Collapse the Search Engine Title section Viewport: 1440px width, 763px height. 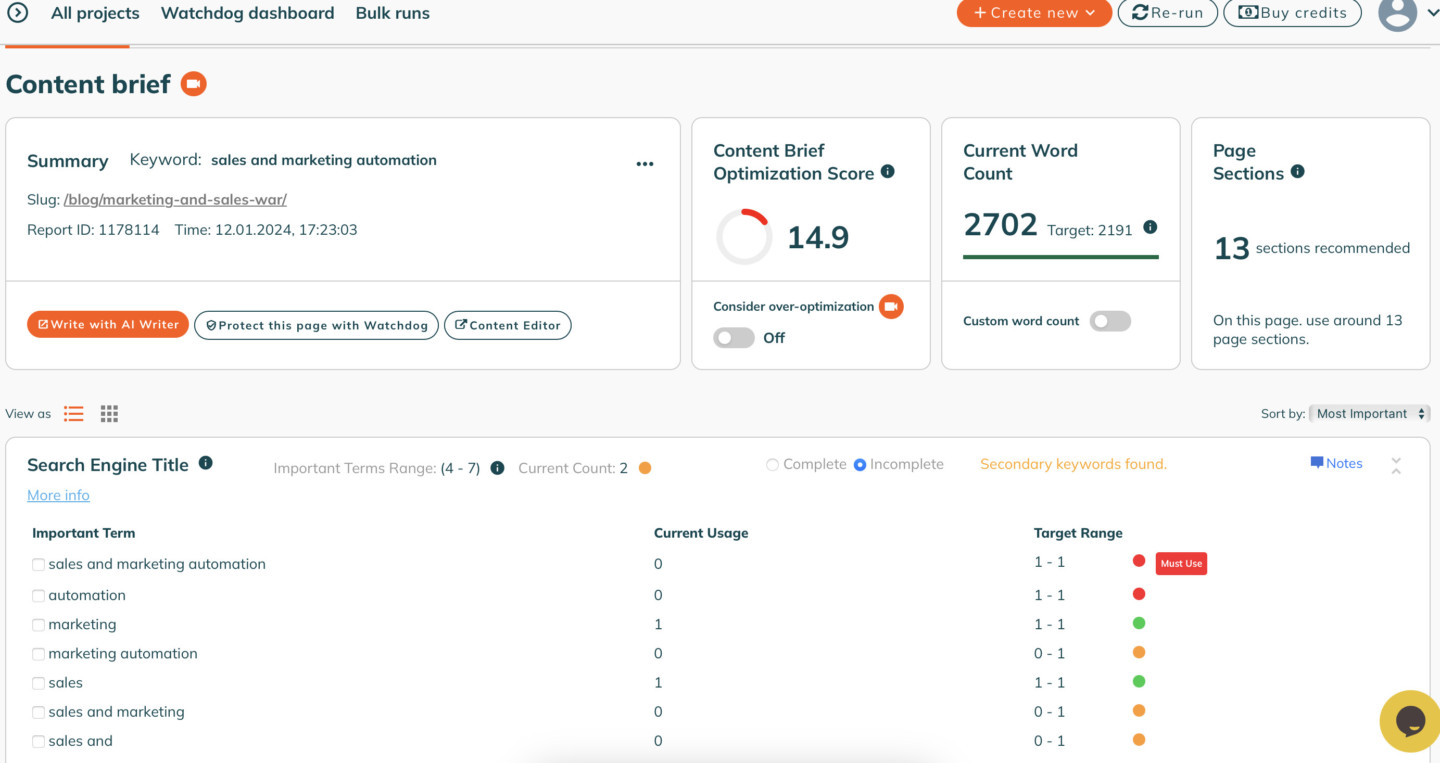[1396, 465]
